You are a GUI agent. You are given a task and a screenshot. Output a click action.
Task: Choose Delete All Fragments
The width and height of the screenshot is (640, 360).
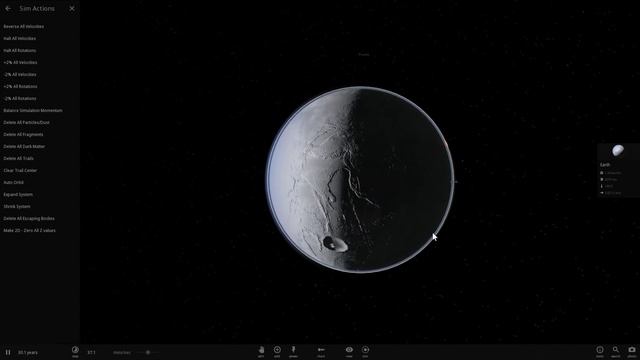23,134
